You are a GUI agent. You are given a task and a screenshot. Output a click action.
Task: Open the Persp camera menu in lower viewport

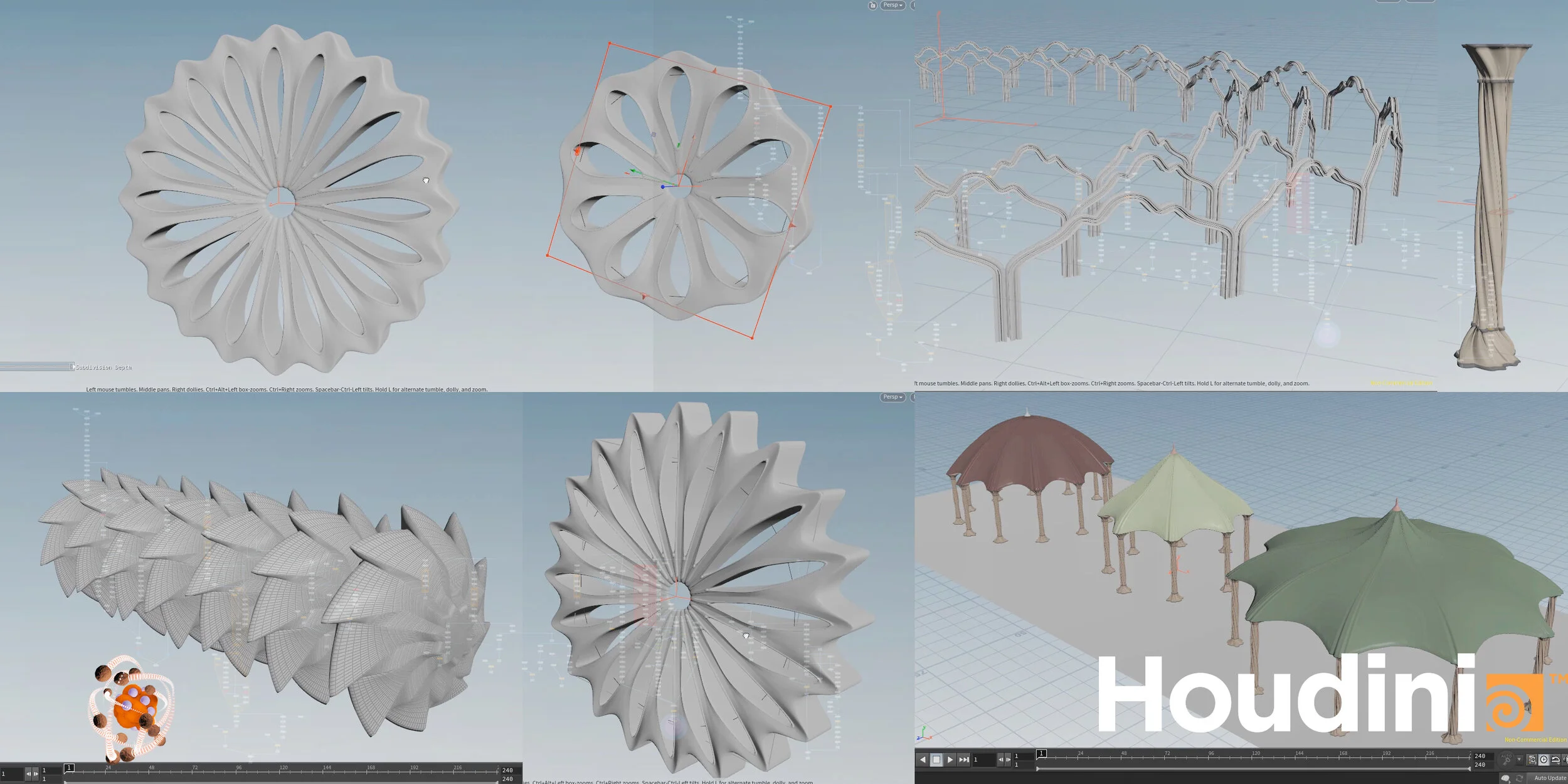click(x=893, y=397)
